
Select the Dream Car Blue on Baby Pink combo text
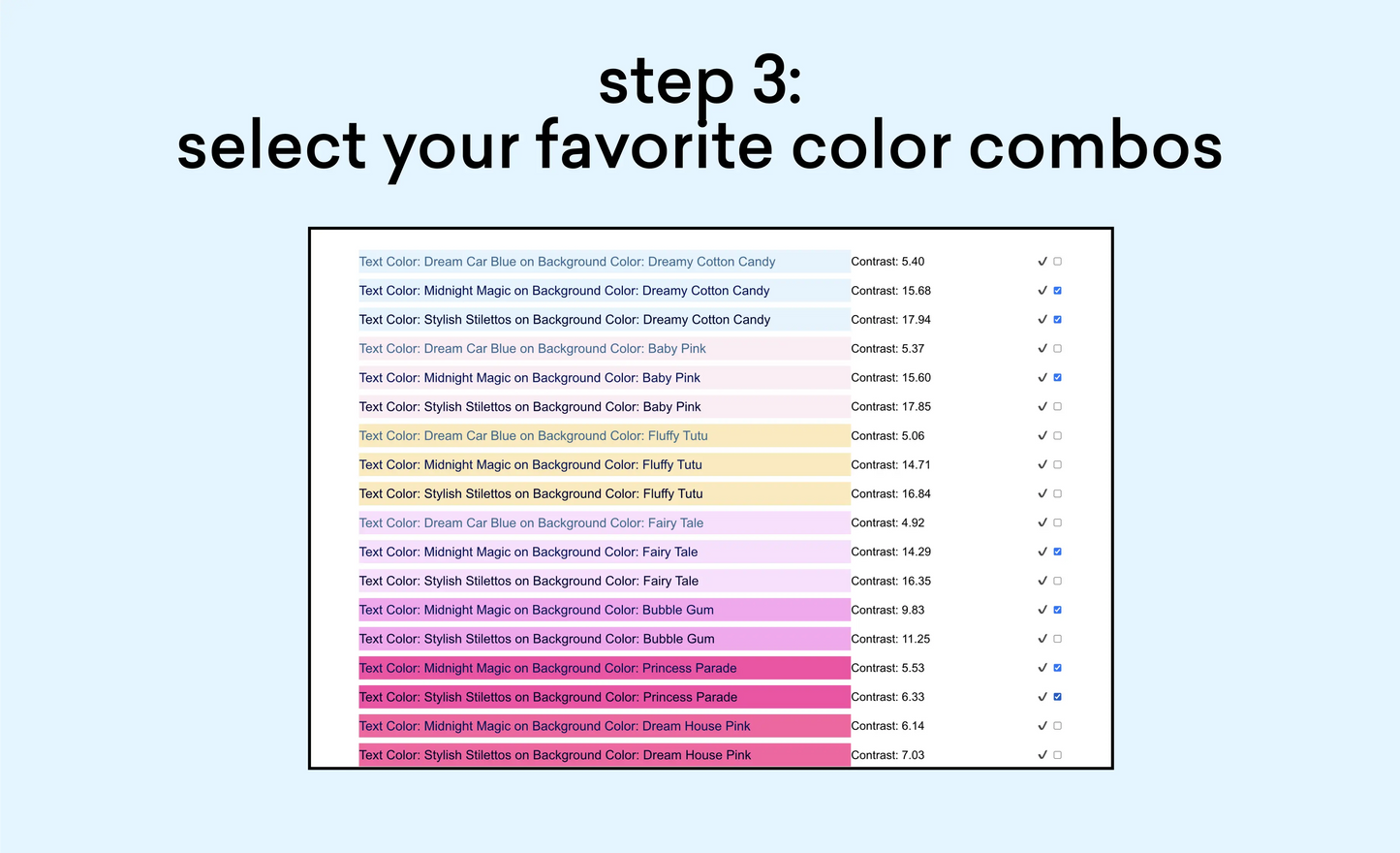coord(533,348)
